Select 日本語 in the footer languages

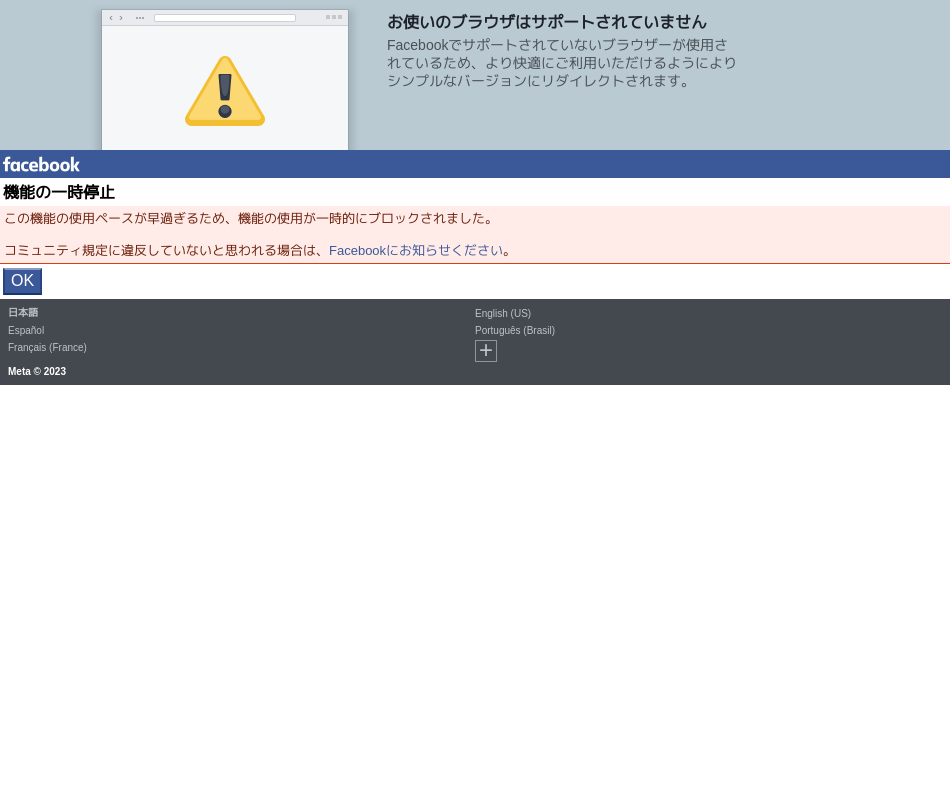(x=23, y=313)
